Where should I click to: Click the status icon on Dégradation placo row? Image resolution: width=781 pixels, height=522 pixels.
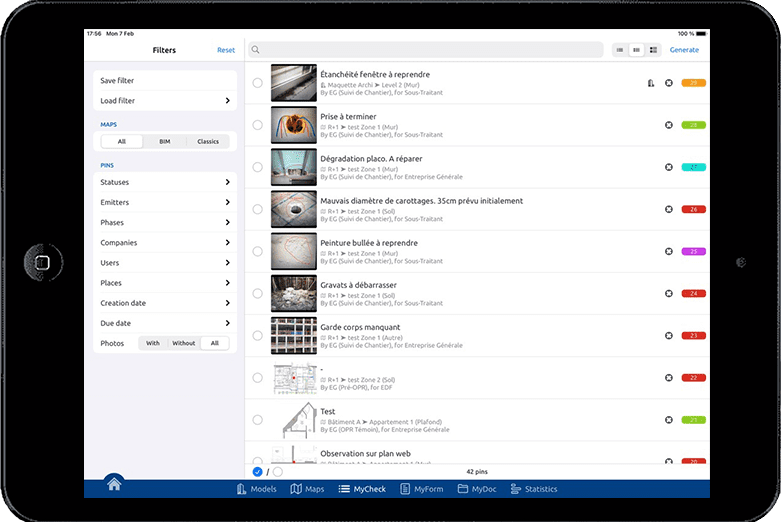pos(669,167)
